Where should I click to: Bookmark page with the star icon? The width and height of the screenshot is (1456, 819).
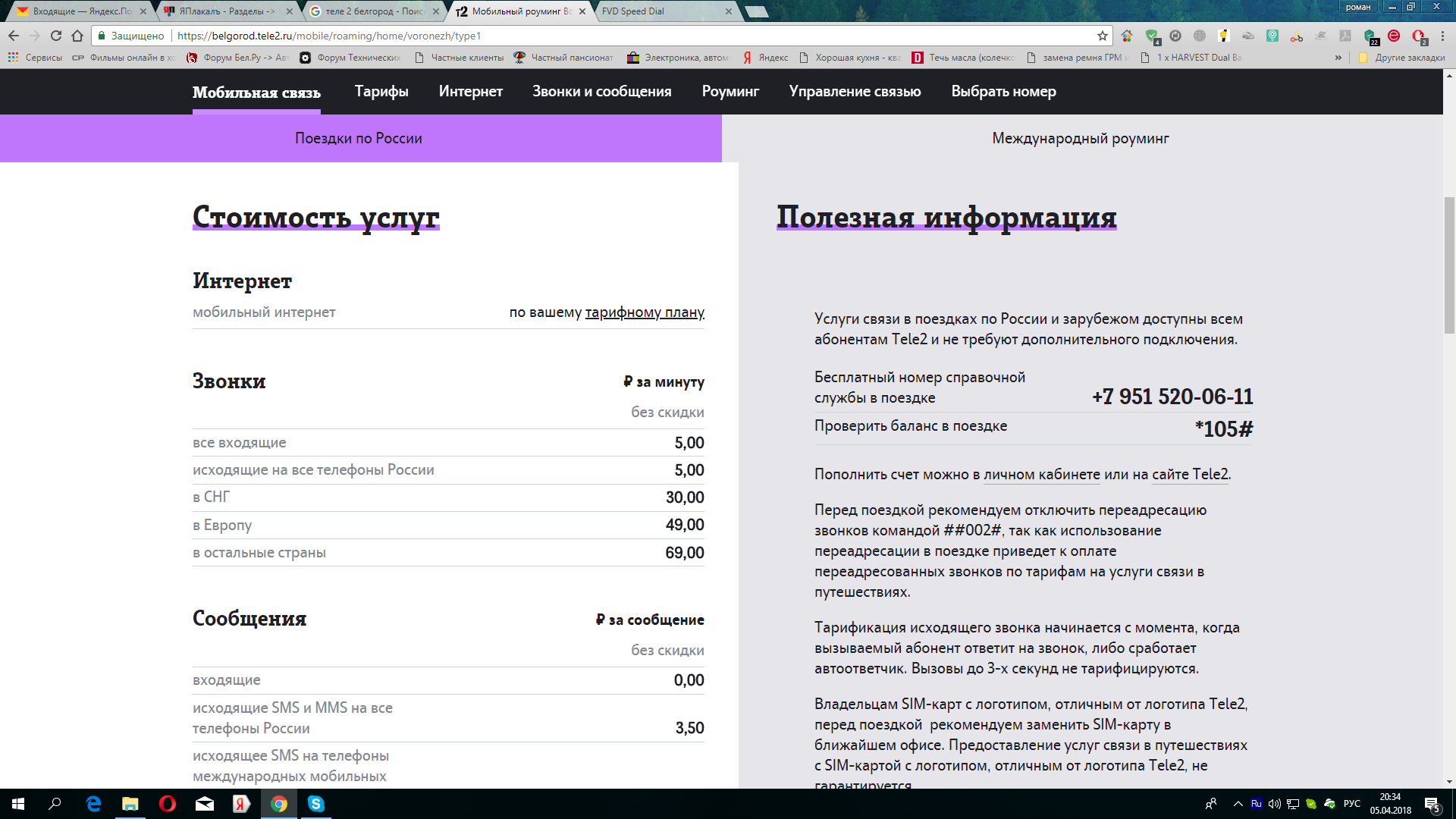coord(1103,36)
